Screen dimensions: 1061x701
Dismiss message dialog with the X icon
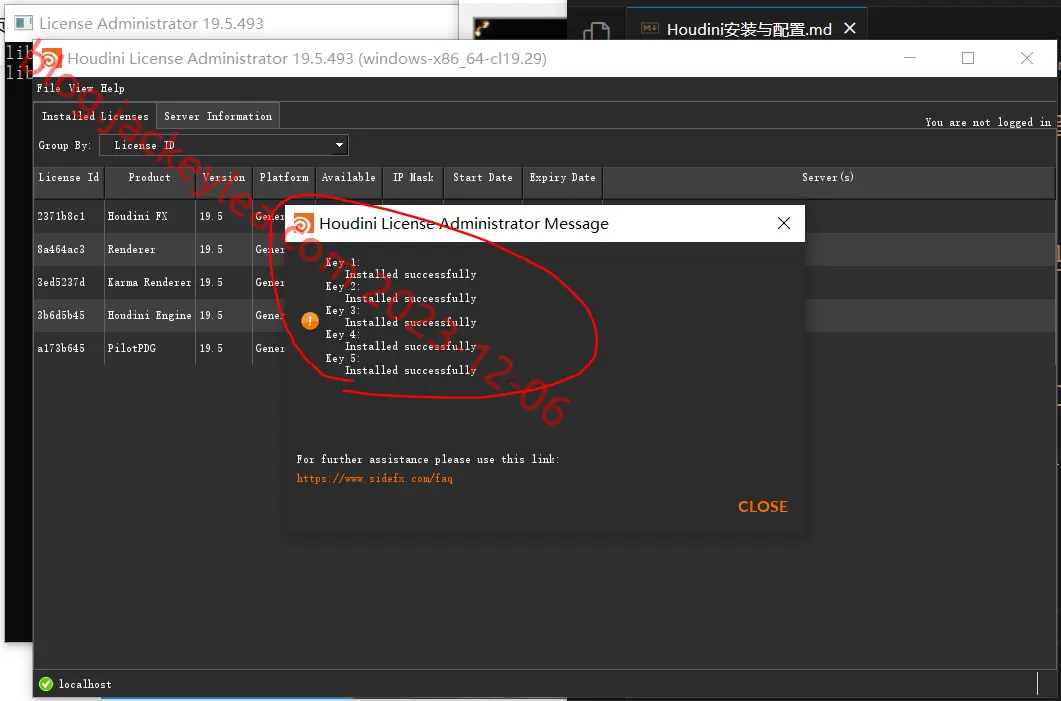pos(784,223)
